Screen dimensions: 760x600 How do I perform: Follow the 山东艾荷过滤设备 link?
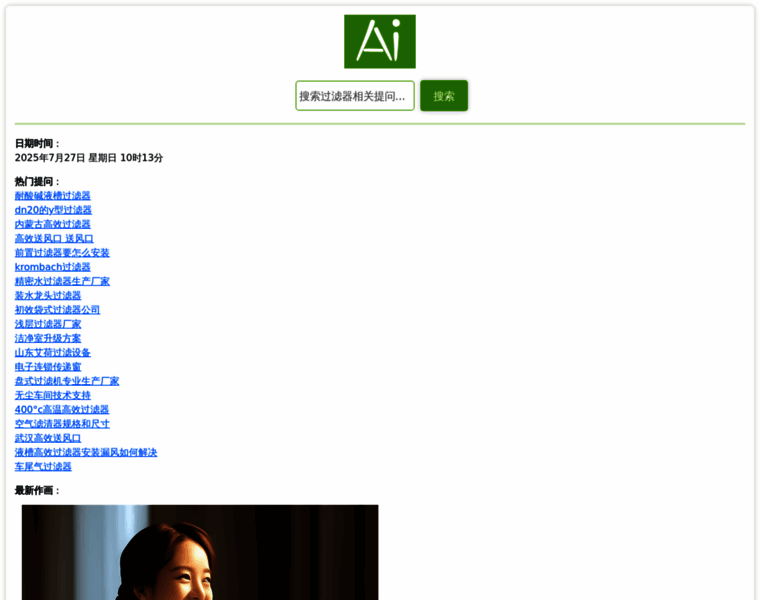52,352
